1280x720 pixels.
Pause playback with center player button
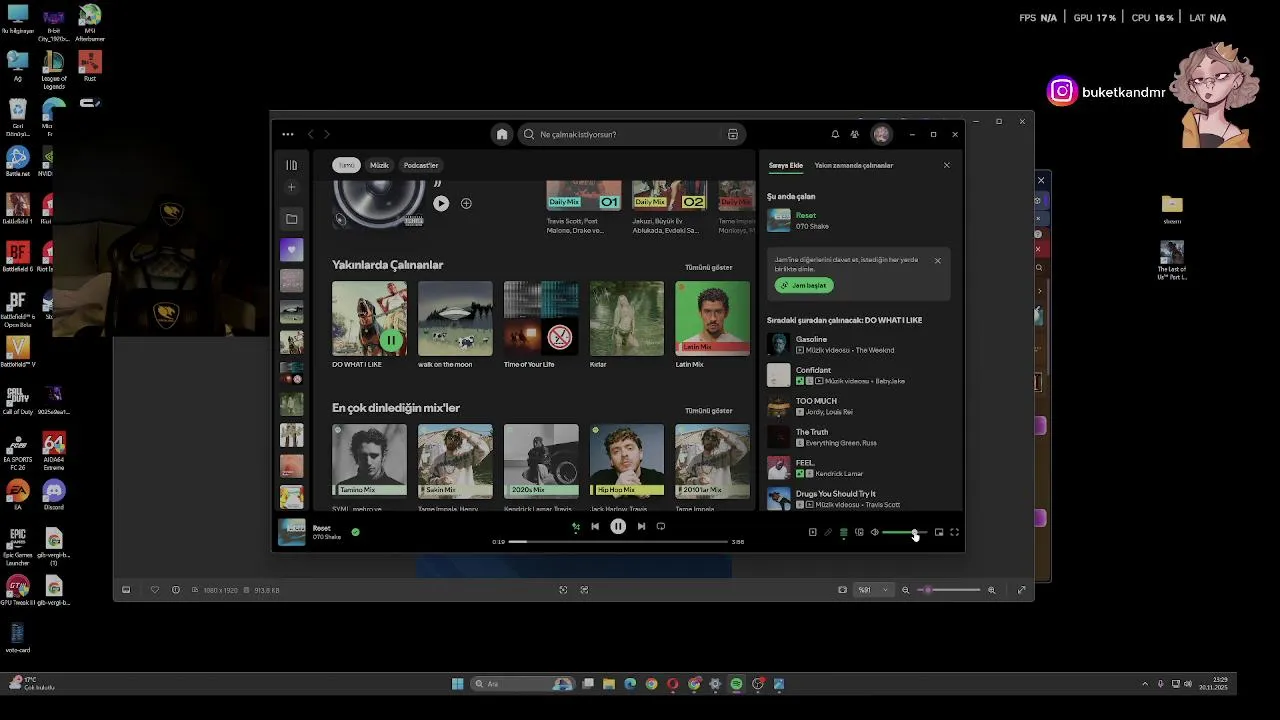[618, 526]
